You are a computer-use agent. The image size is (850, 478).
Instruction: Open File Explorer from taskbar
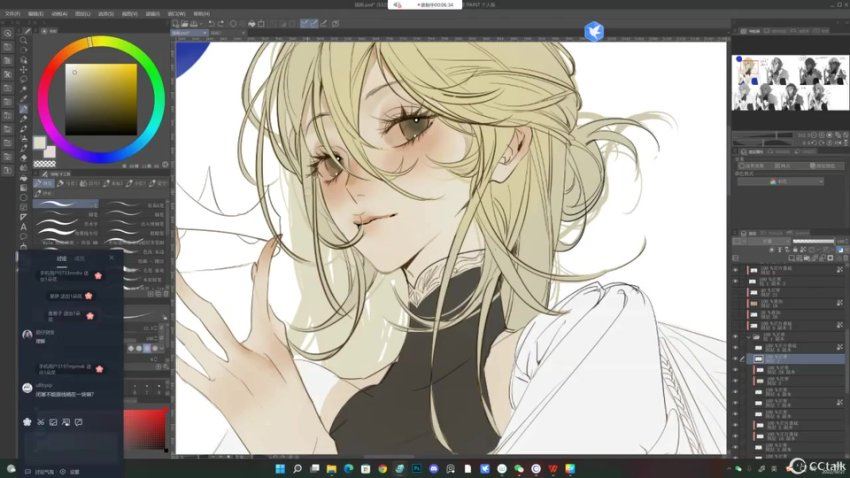point(331,469)
